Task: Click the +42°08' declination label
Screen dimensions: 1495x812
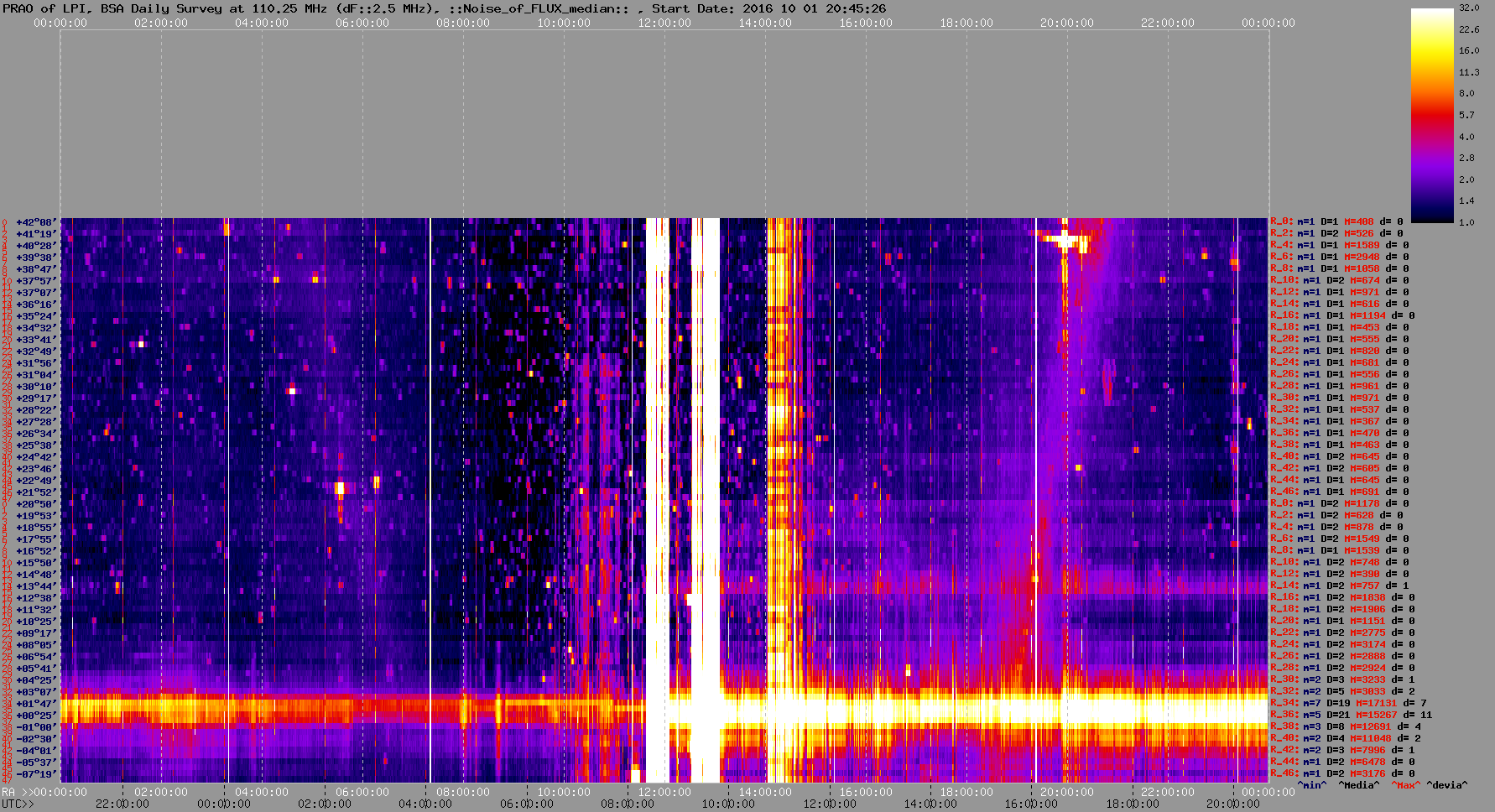Action: [x=36, y=222]
